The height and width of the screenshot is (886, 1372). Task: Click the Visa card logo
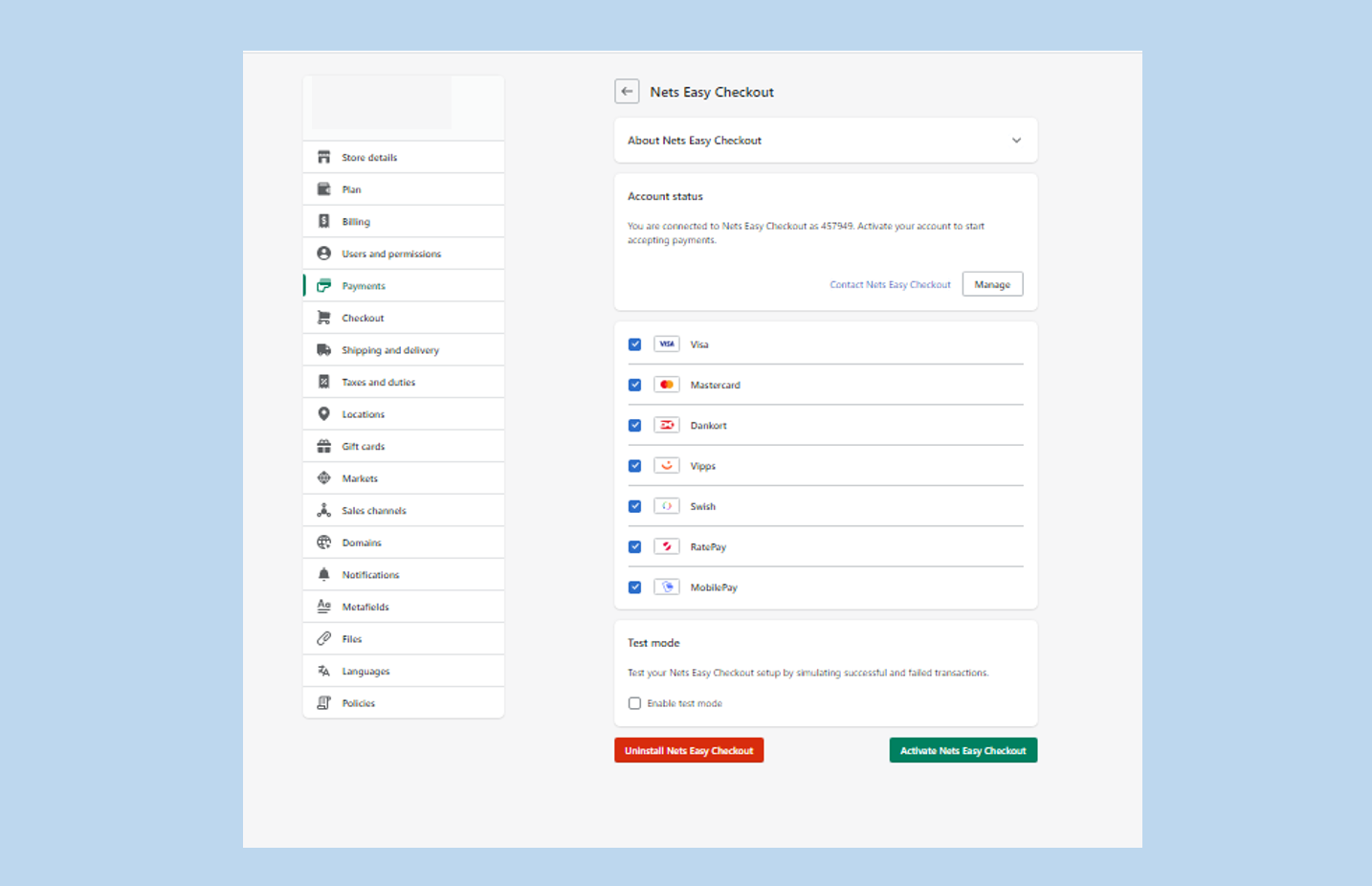(667, 344)
